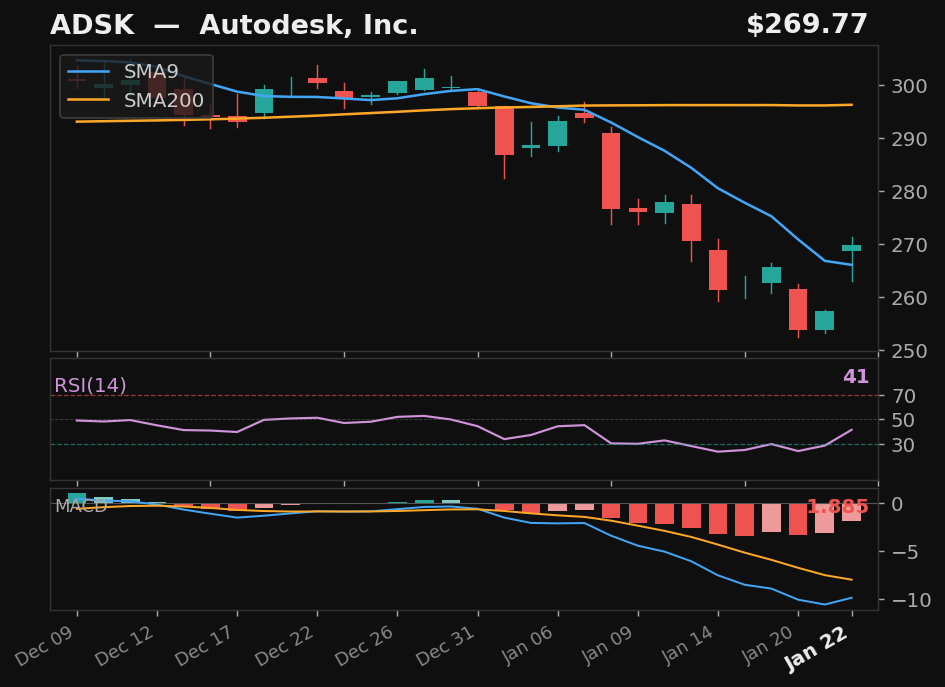Click the Dec 31 date label
945x687 pixels.
[447, 646]
